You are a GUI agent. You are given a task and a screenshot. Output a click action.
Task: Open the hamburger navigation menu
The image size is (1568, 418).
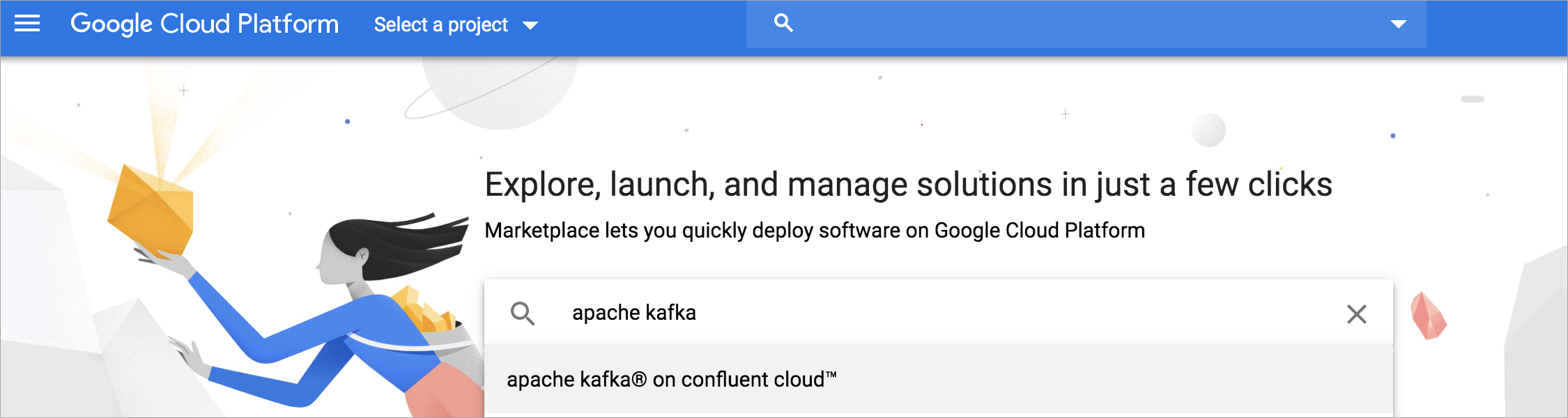pyautogui.click(x=27, y=24)
